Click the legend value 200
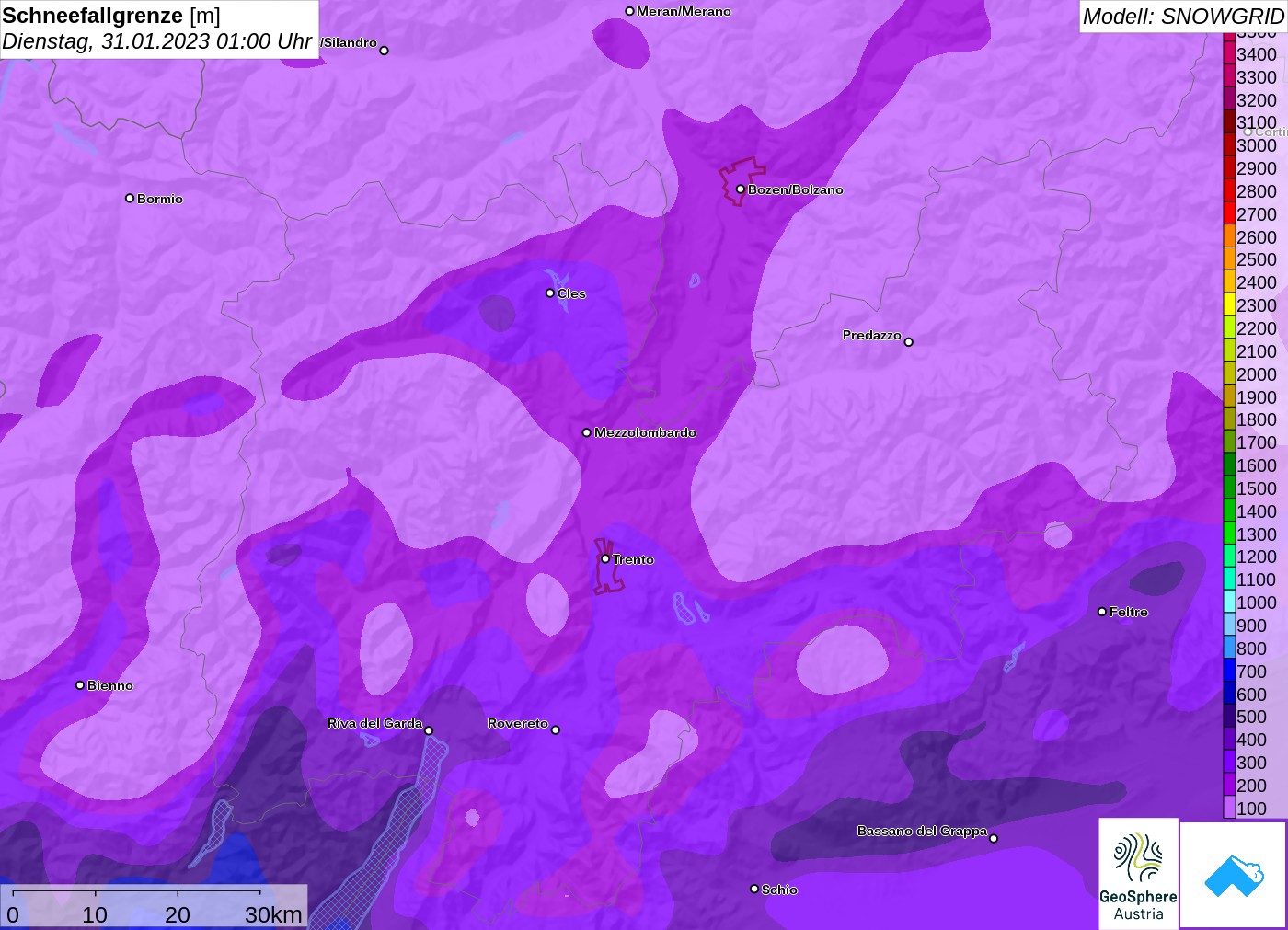The width and height of the screenshot is (1288, 930). pos(1251,786)
